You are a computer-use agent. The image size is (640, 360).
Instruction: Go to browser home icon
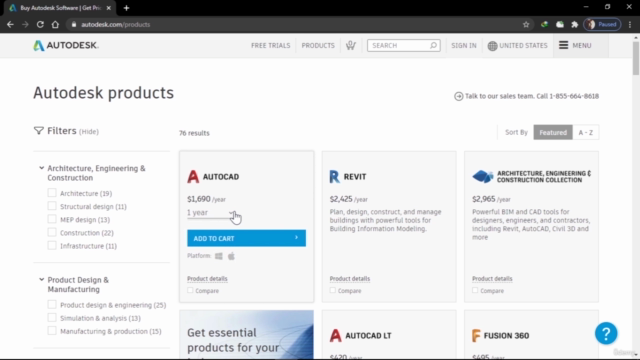55,24
